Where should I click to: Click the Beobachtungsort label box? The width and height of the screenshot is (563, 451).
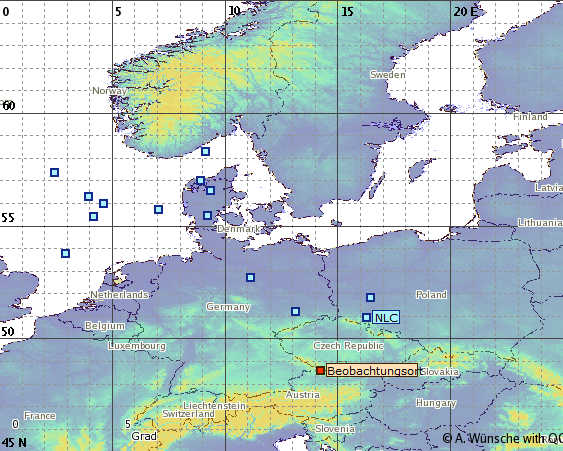point(372,371)
